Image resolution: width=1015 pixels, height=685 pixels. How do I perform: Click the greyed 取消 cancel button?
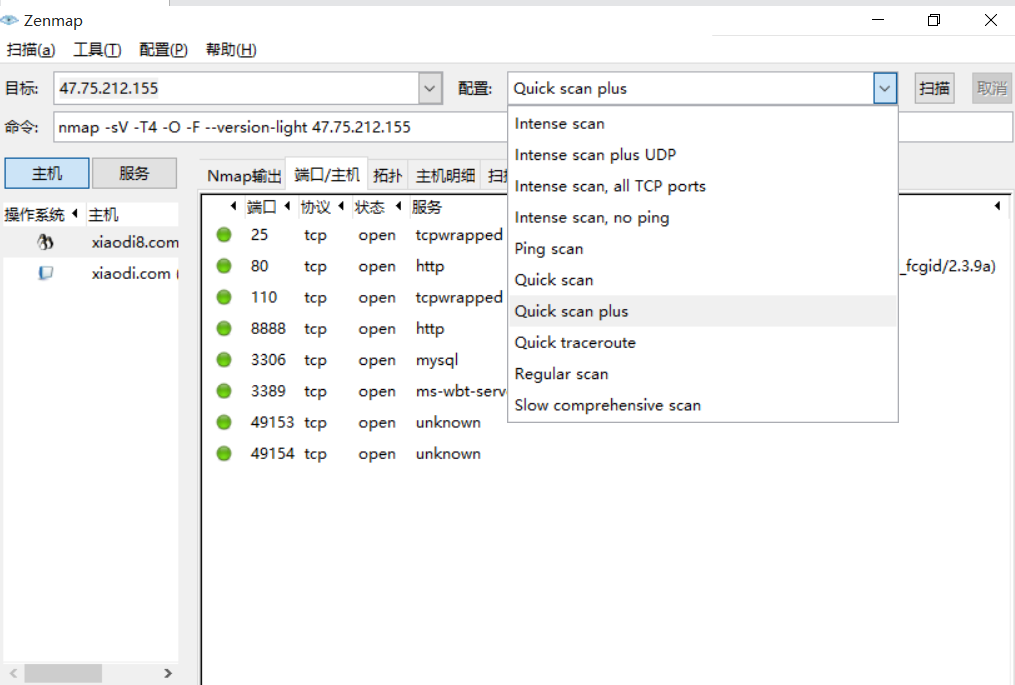point(992,88)
